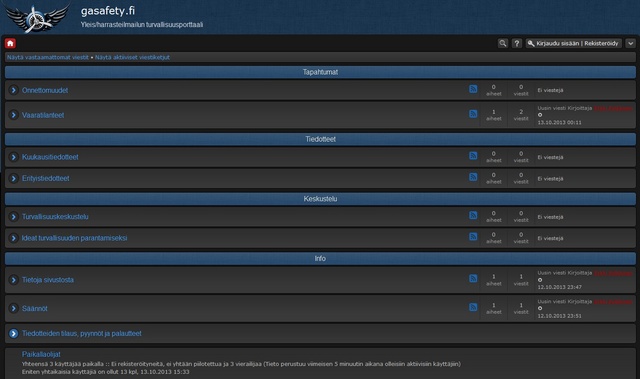This screenshot has height=379, width=640.
Task: Click the arrow icon beside Kuukausitiedotteet
Action: pos(13,157)
